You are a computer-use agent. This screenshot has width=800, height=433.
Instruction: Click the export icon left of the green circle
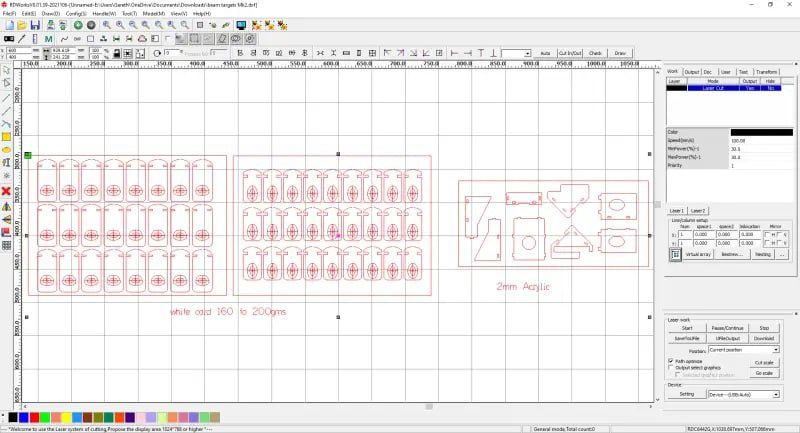coord(63,25)
